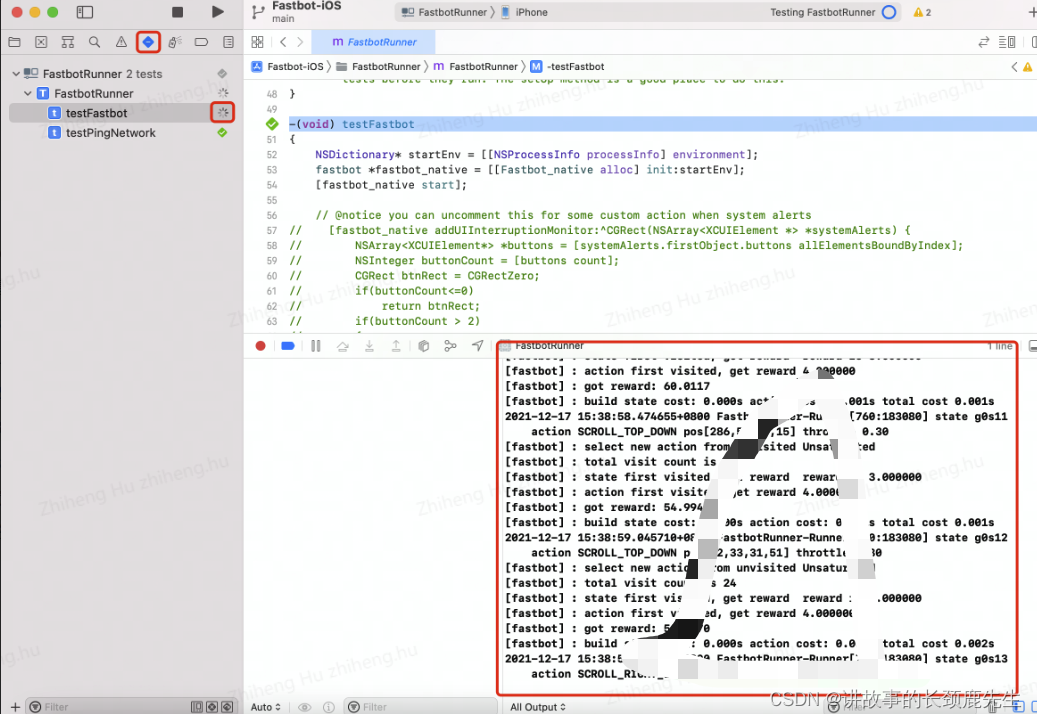Click the testFastbot running status indicator
Screen dimensions: 1037x718
click(223, 112)
